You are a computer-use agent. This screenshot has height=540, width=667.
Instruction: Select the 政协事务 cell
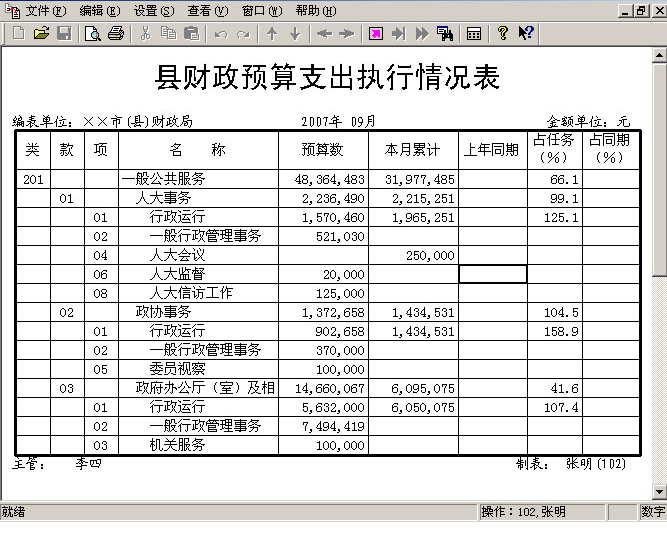(198, 312)
